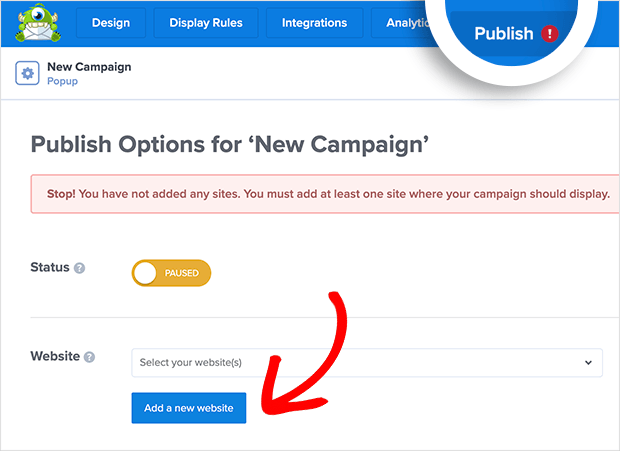Go to the Analytics tab
The image size is (620, 451).
tap(407, 23)
